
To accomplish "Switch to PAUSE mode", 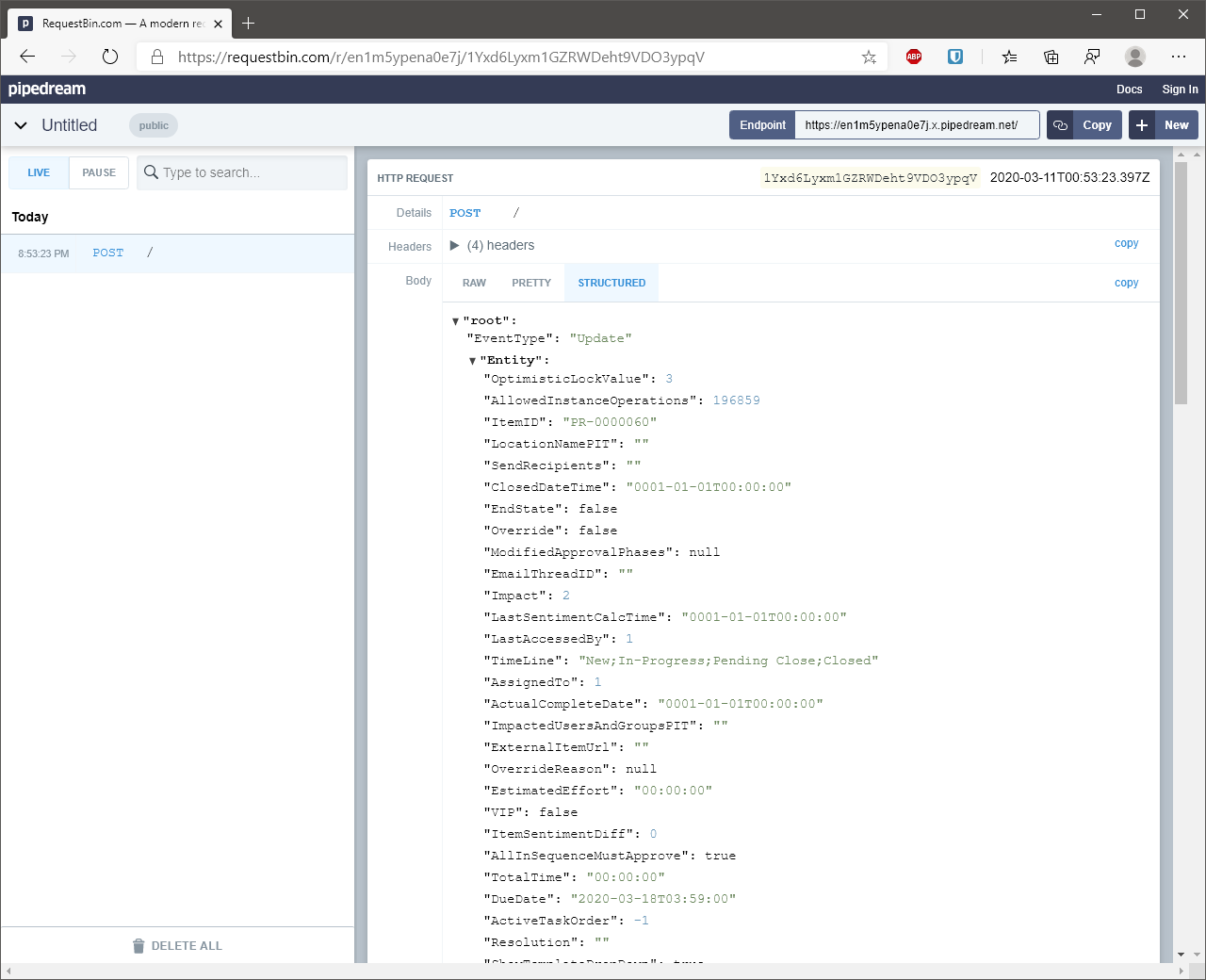I will pos(99,172).
